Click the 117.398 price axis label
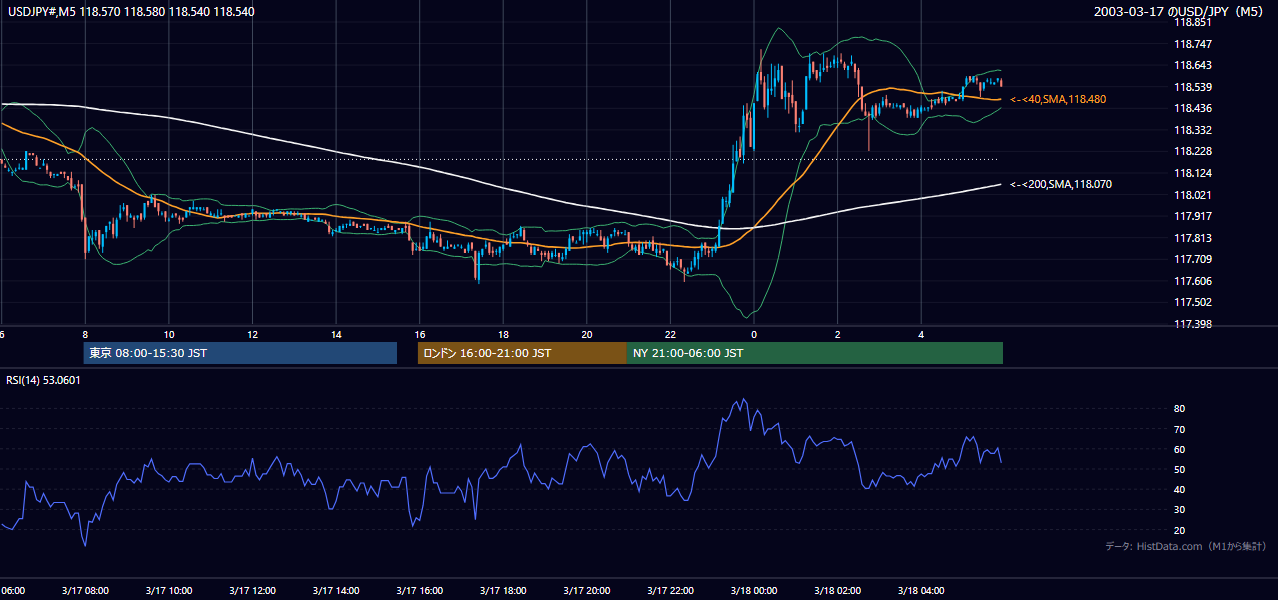 point(1194,324)
